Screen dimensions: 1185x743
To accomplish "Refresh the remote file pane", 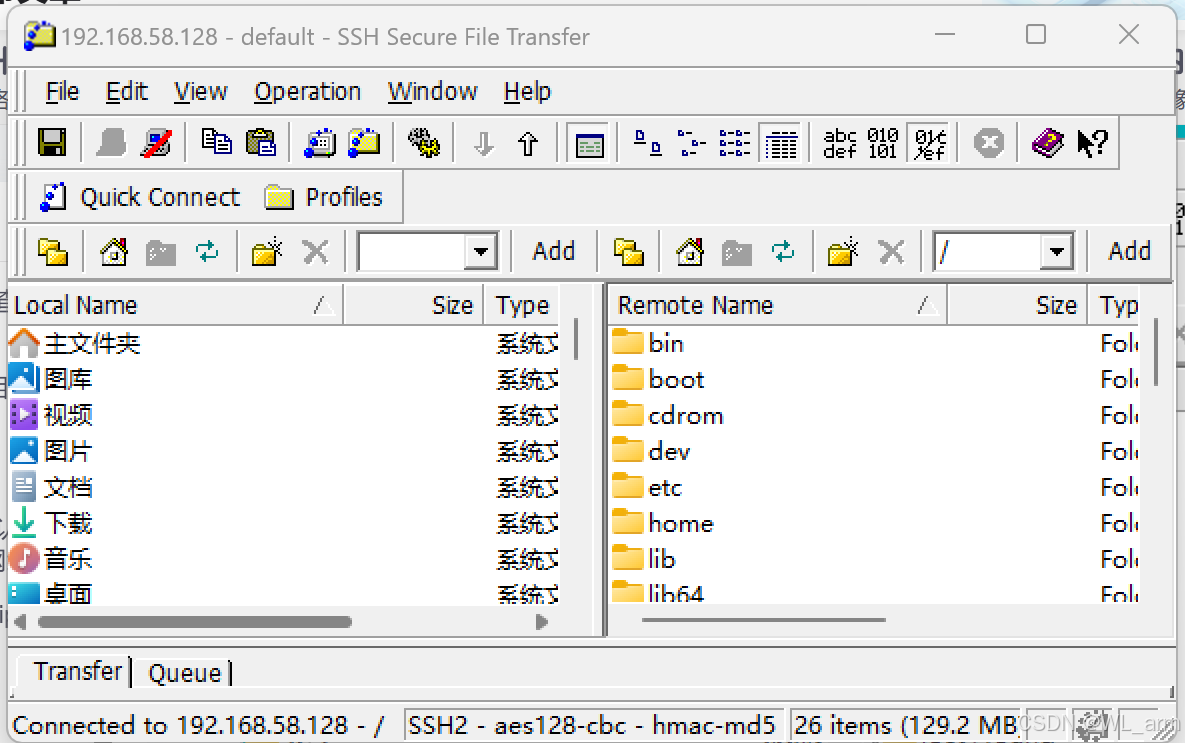I will tap(783, 251).
